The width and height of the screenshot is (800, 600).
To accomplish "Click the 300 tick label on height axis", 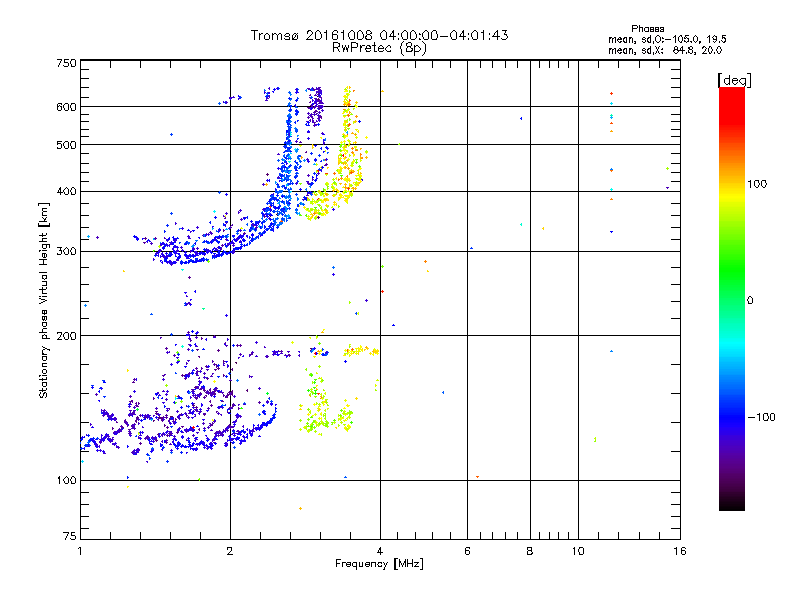I will click(x=66, y=251).
